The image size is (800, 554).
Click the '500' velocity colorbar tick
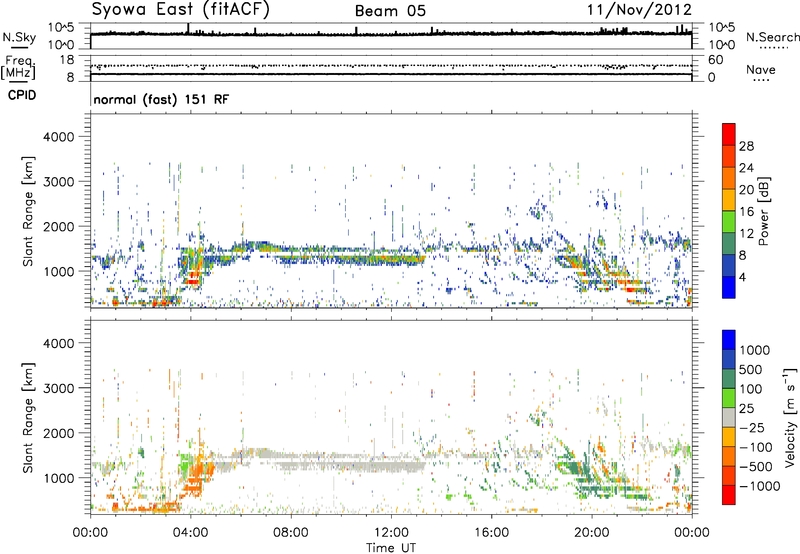(750, 369)
